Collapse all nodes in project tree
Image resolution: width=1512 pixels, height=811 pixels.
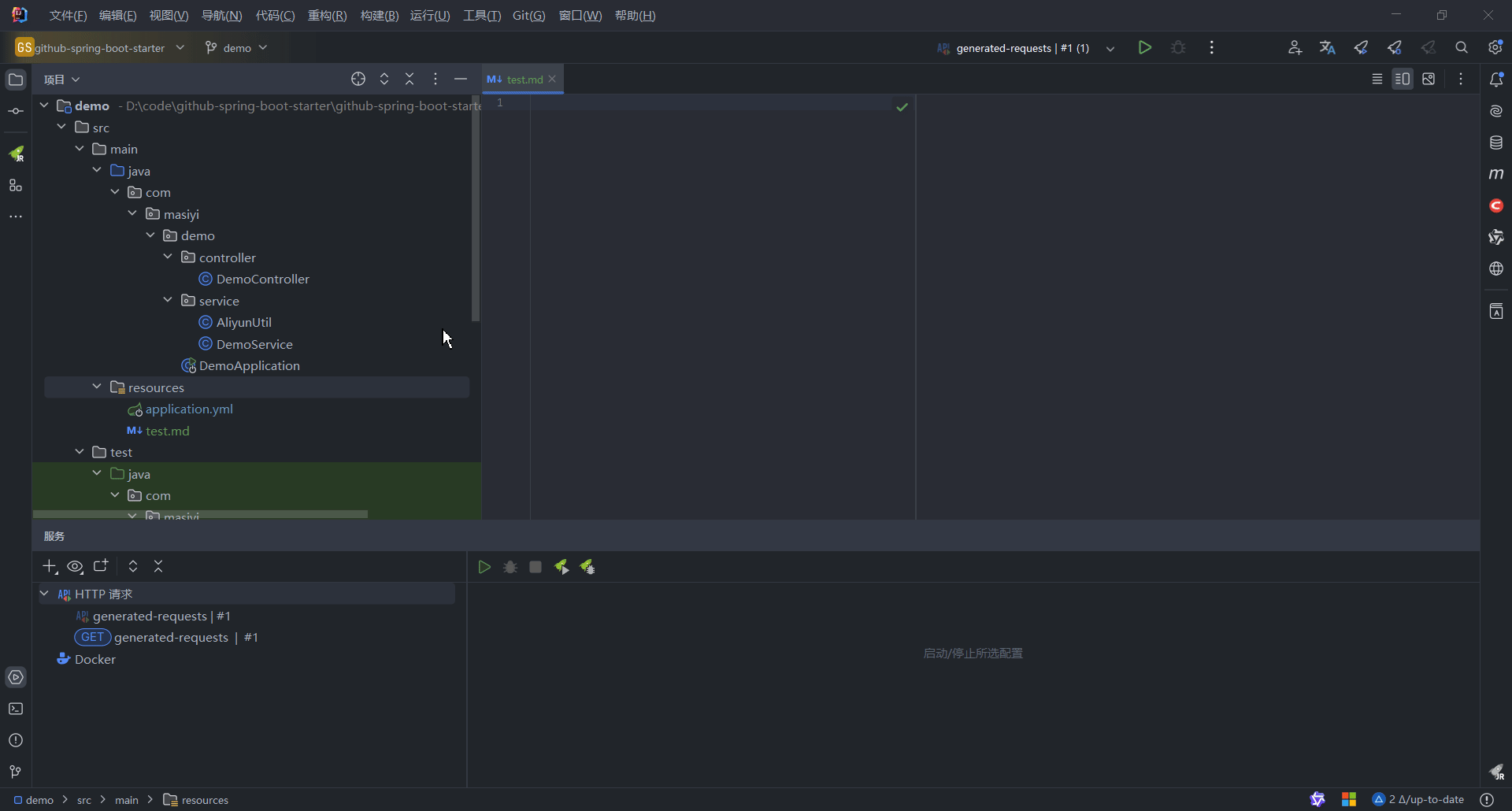pos(409,79)
